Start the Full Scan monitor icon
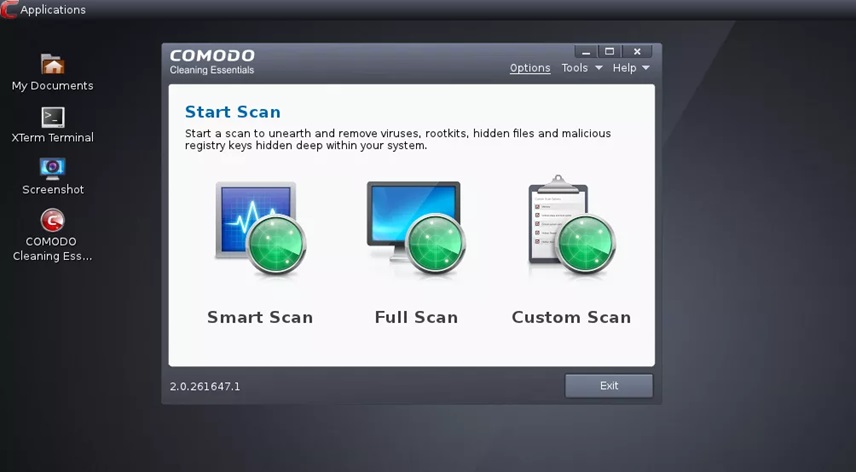 (x=416, y=228)
